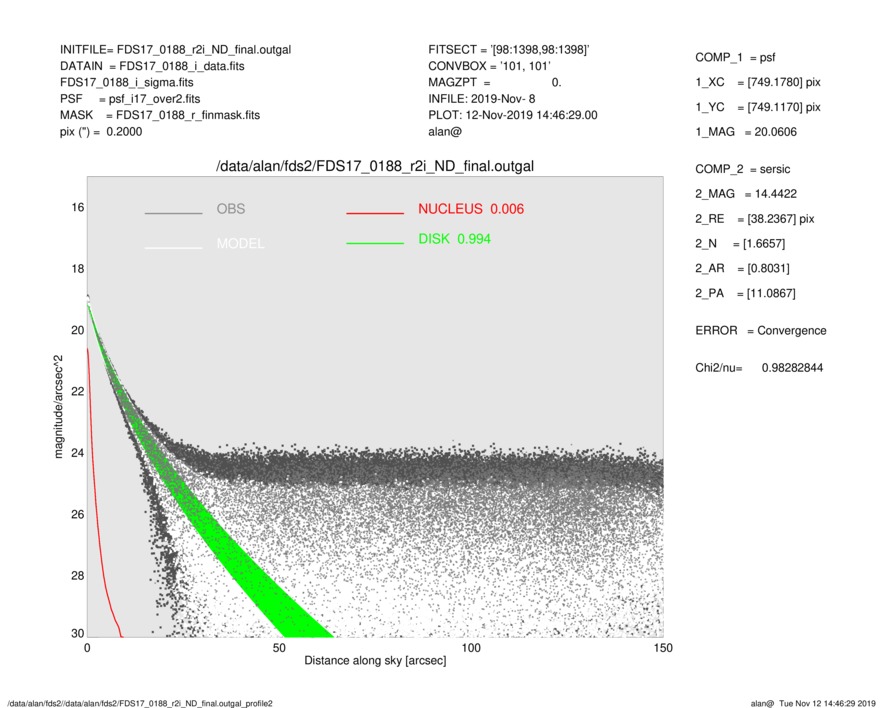Click the ERROR = Convergence text
885x708 pixels.
[761, 331]
